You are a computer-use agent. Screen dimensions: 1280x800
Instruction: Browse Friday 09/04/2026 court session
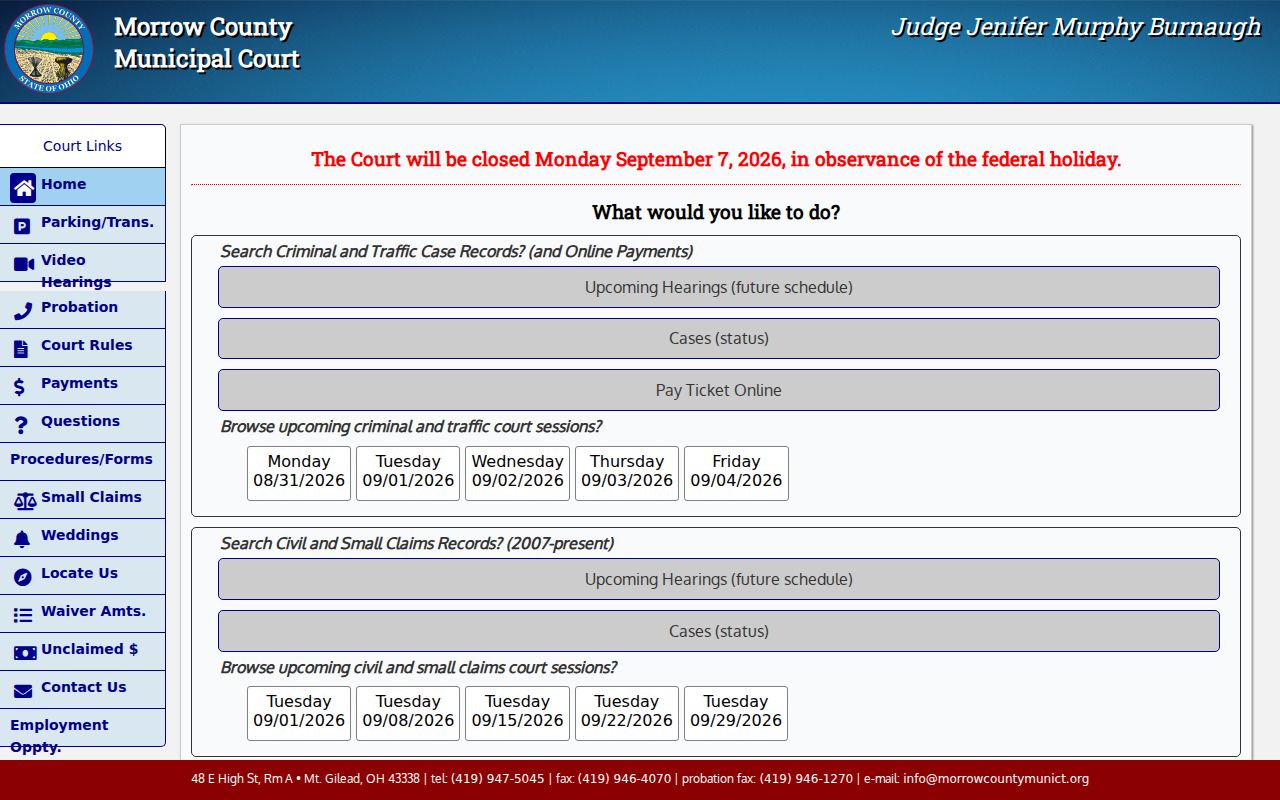(736, 473)
